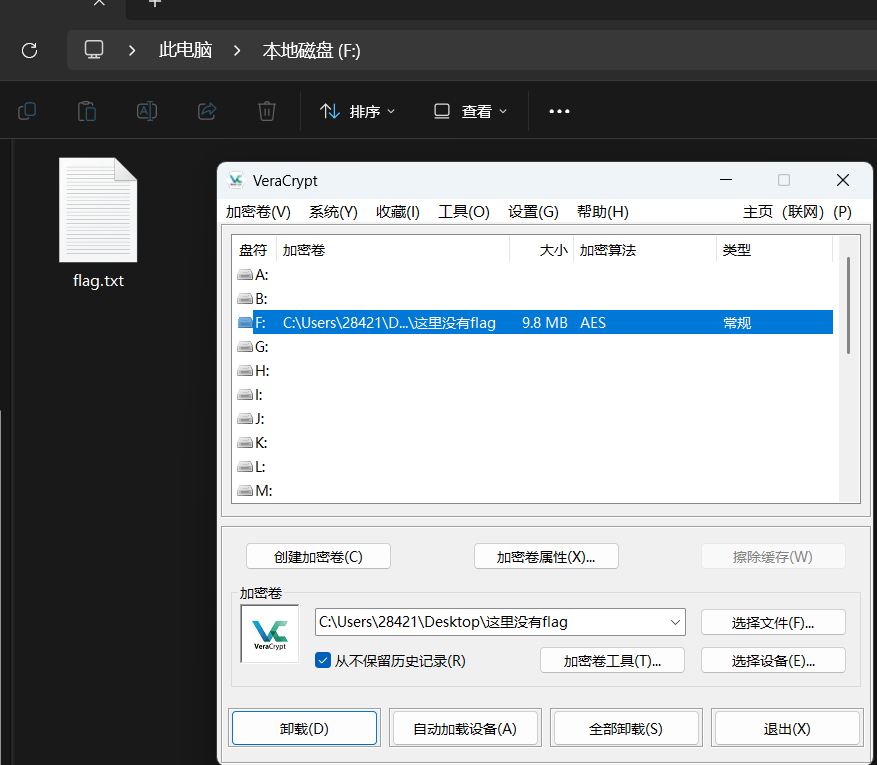Click 选择文件(F)... button
Screen dimensions: 877x765
pyautogui.click(x=773, y=622)
